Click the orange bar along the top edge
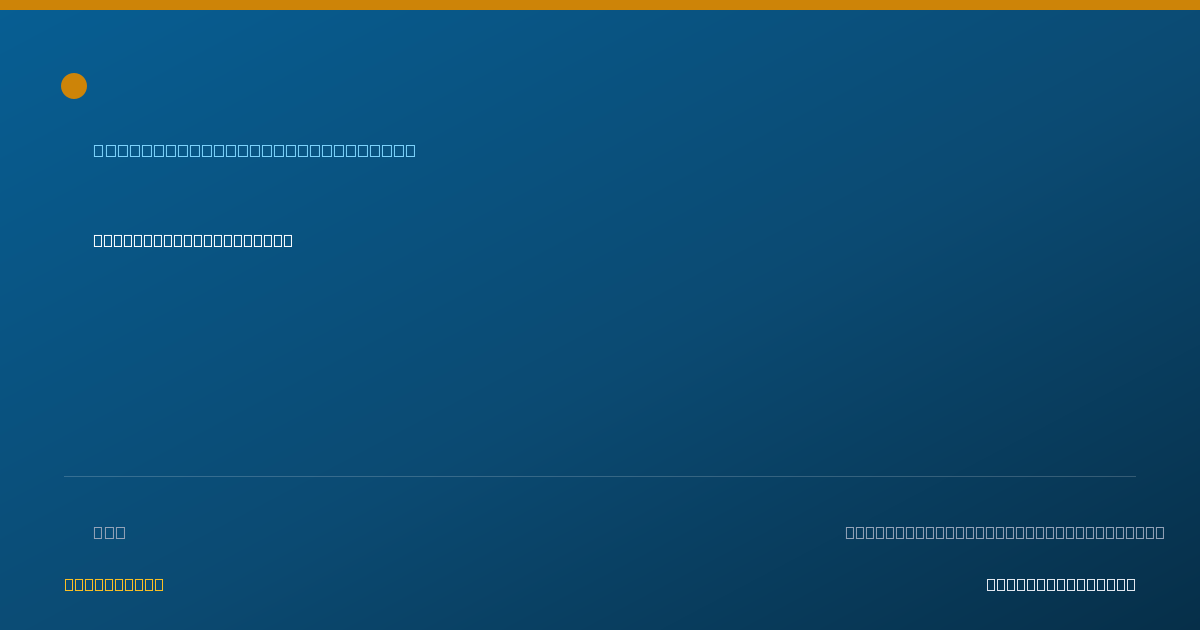This screenshot has width=1200, height=630. pos(600,5)
